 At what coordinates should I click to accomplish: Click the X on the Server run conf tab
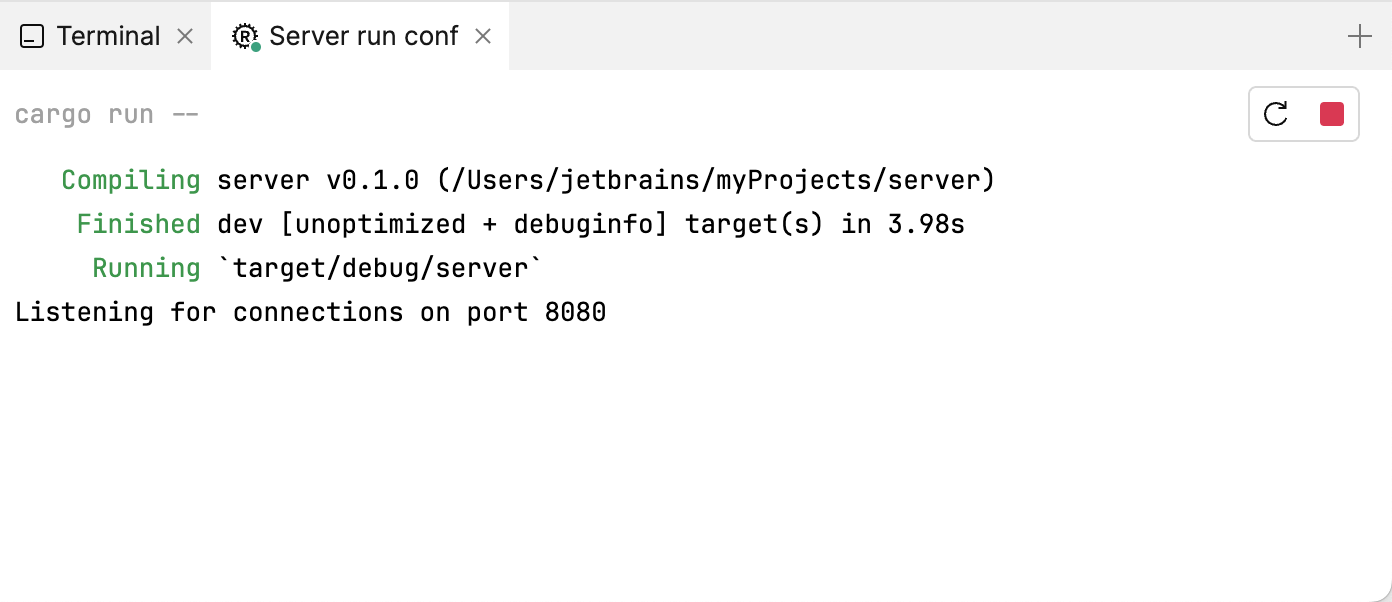[483, 35]
